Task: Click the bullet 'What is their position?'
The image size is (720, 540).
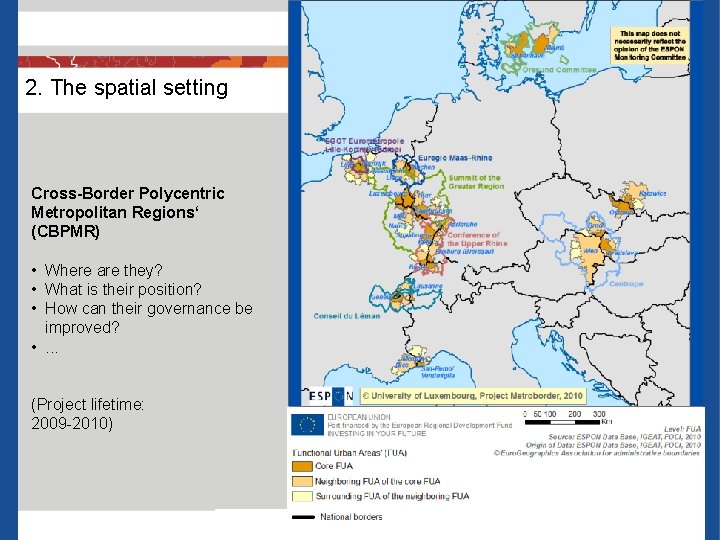Action: 123,289
